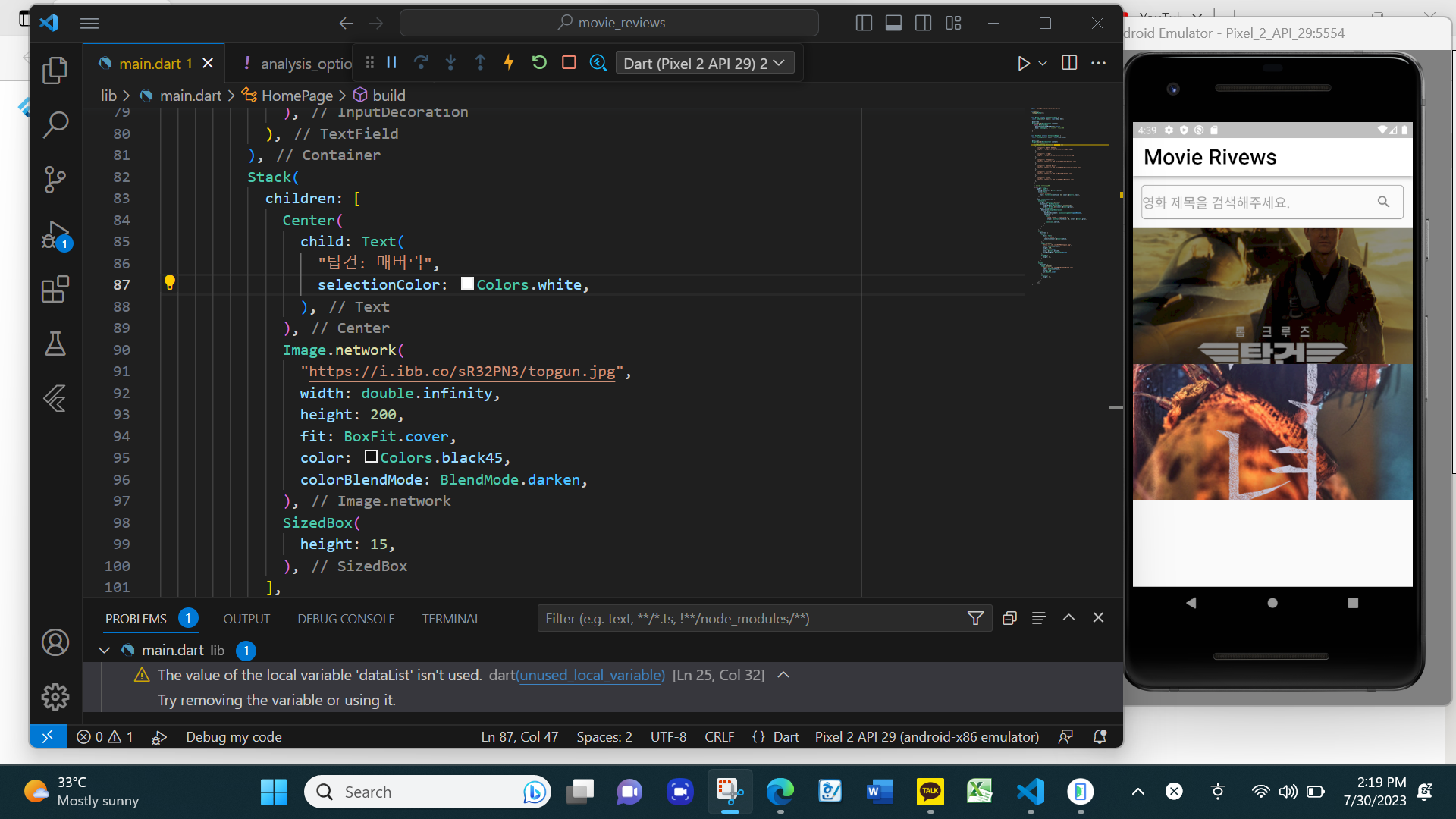Switch to the PROBLEMS panel tab
Screen dimensions: 1456x819
(136, 619)
